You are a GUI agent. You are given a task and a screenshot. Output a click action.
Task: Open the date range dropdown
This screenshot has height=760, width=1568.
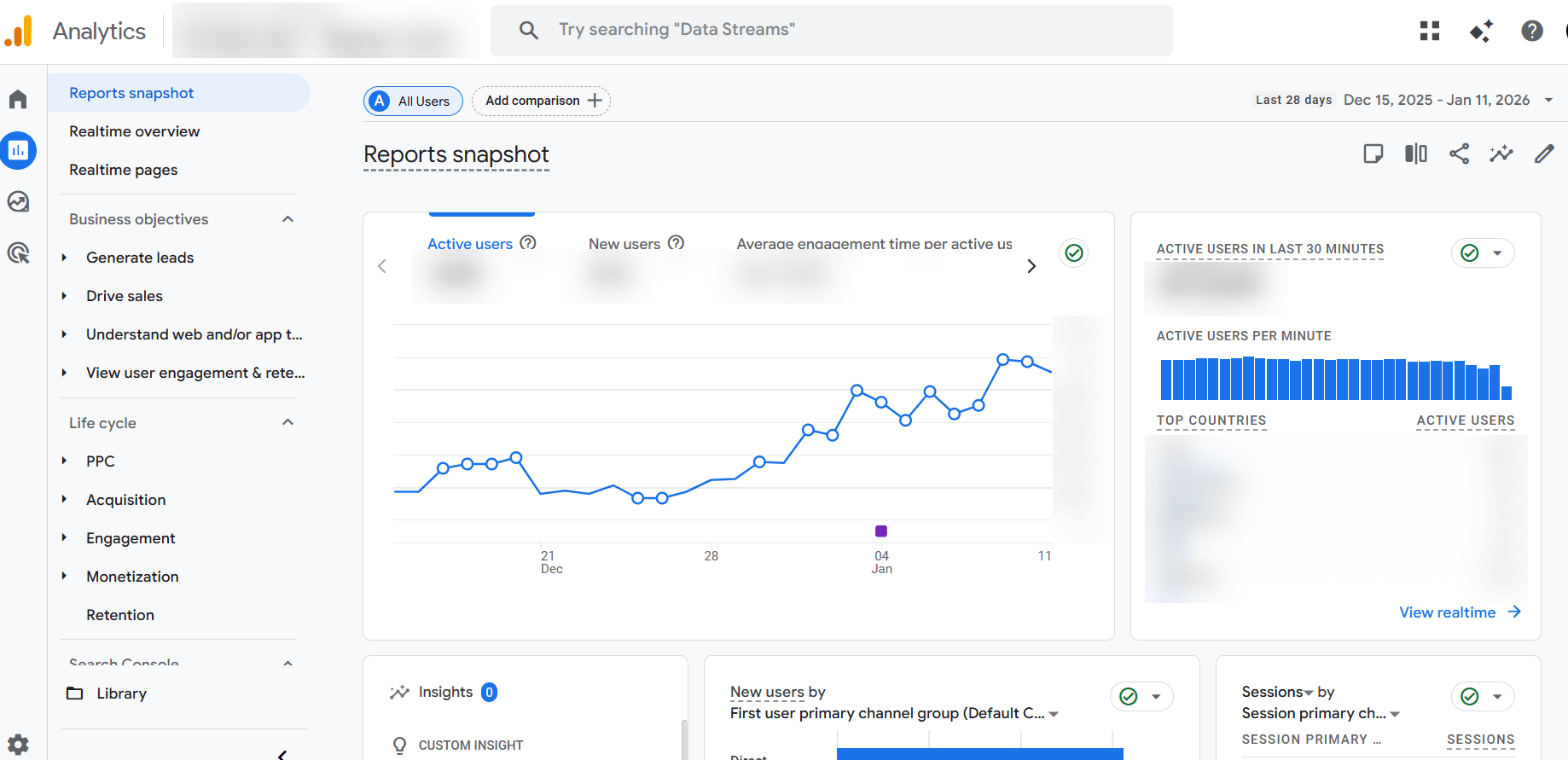point(1548,100)
